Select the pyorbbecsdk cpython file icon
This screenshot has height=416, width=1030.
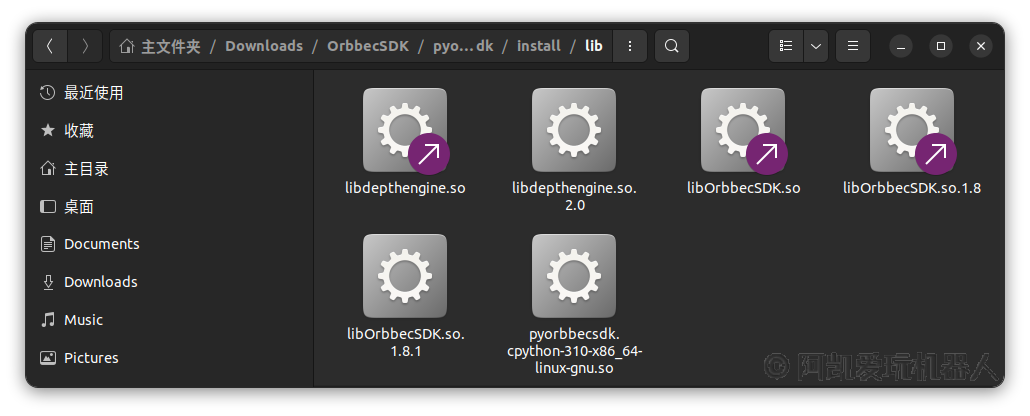[573, 276]
